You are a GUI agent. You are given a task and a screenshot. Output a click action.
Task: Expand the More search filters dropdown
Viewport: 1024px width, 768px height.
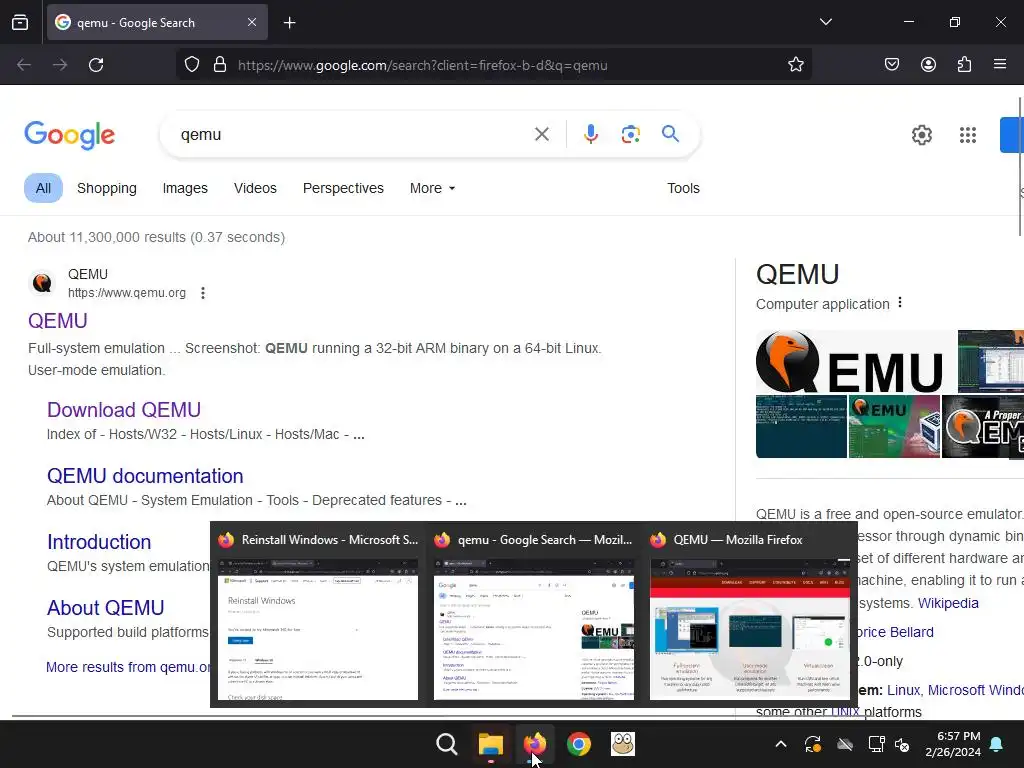[432, 188]
